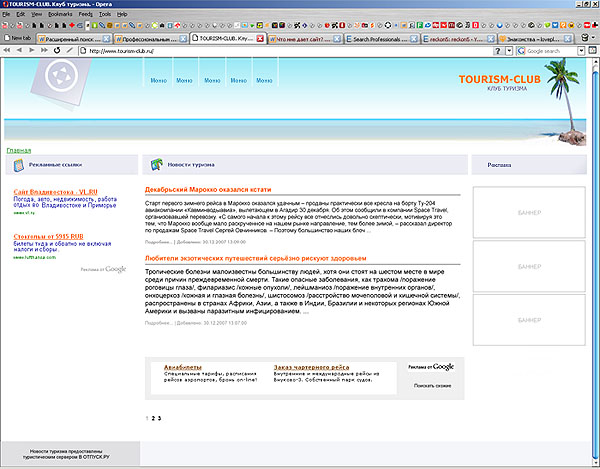Click the Главная breadcrumb link

point(19,151)
